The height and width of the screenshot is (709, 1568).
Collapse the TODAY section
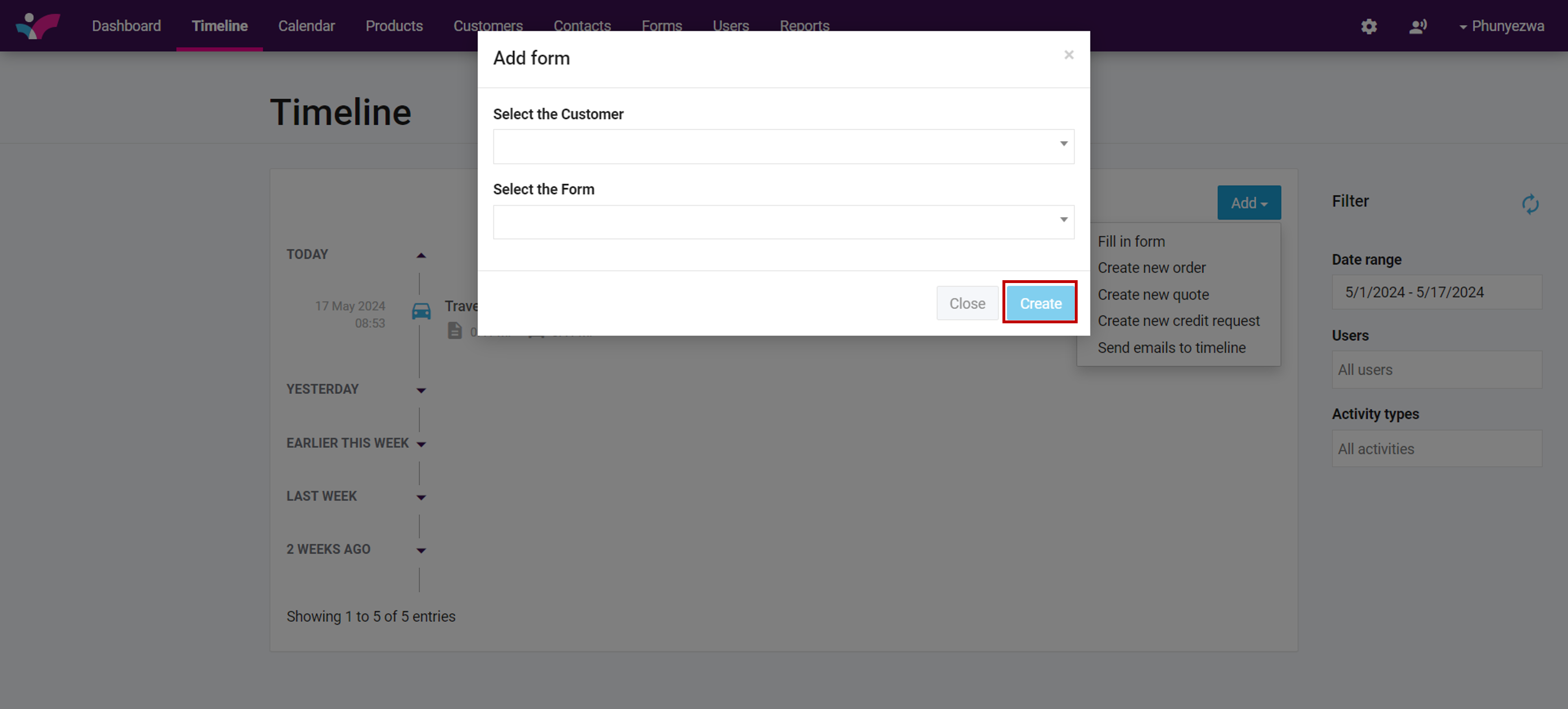coord(421,255)
